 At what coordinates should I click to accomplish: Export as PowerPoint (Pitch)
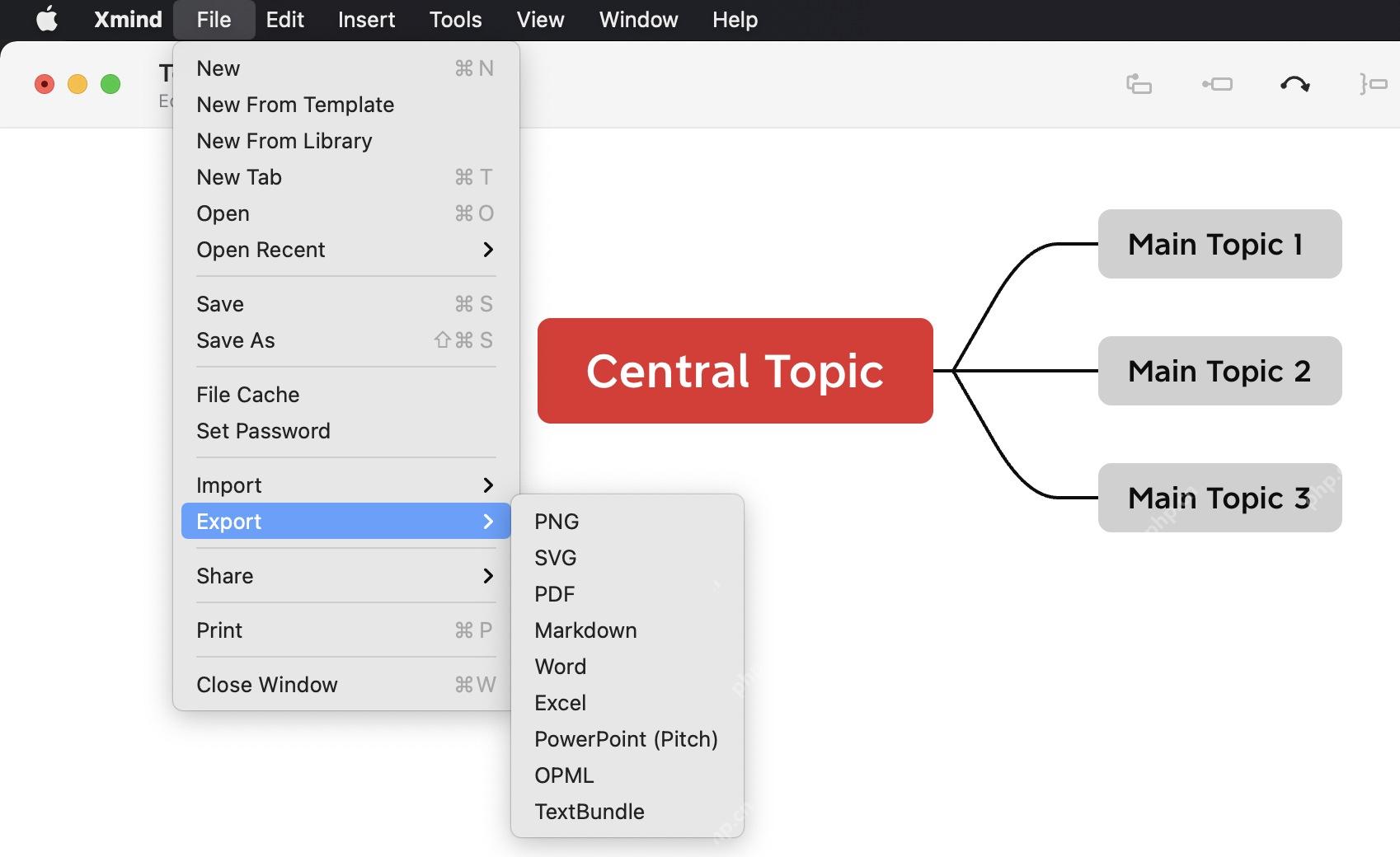(x=627, y=739)
